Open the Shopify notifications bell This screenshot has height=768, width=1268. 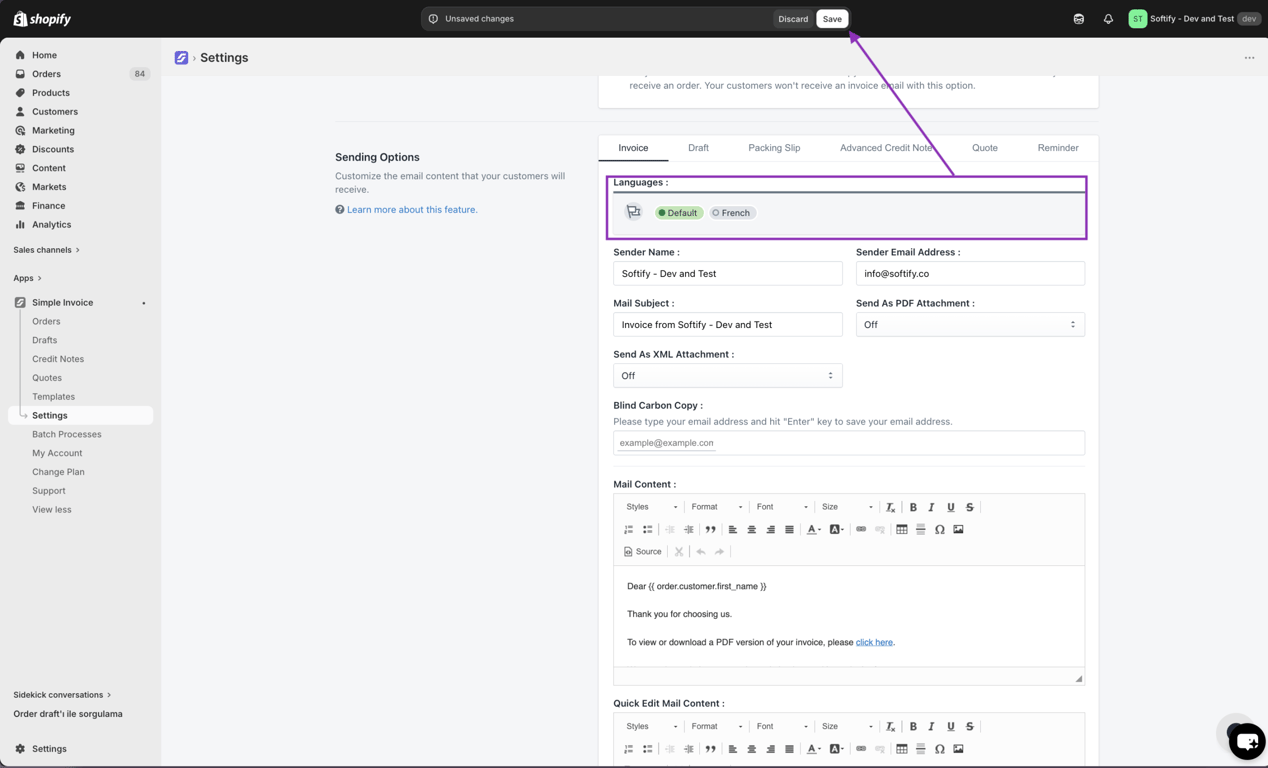1108,19
